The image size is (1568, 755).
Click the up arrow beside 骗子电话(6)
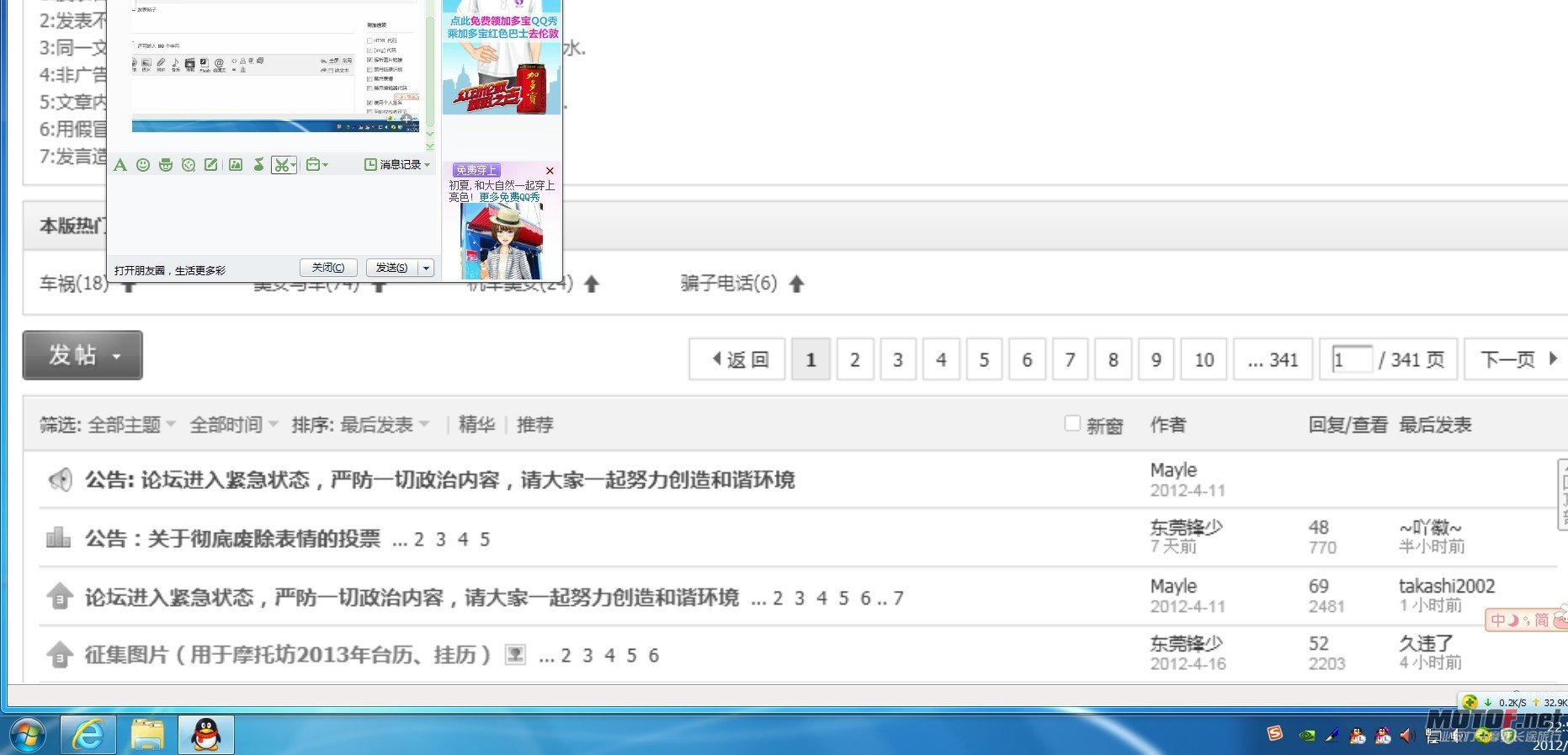(x=797, y=284)
